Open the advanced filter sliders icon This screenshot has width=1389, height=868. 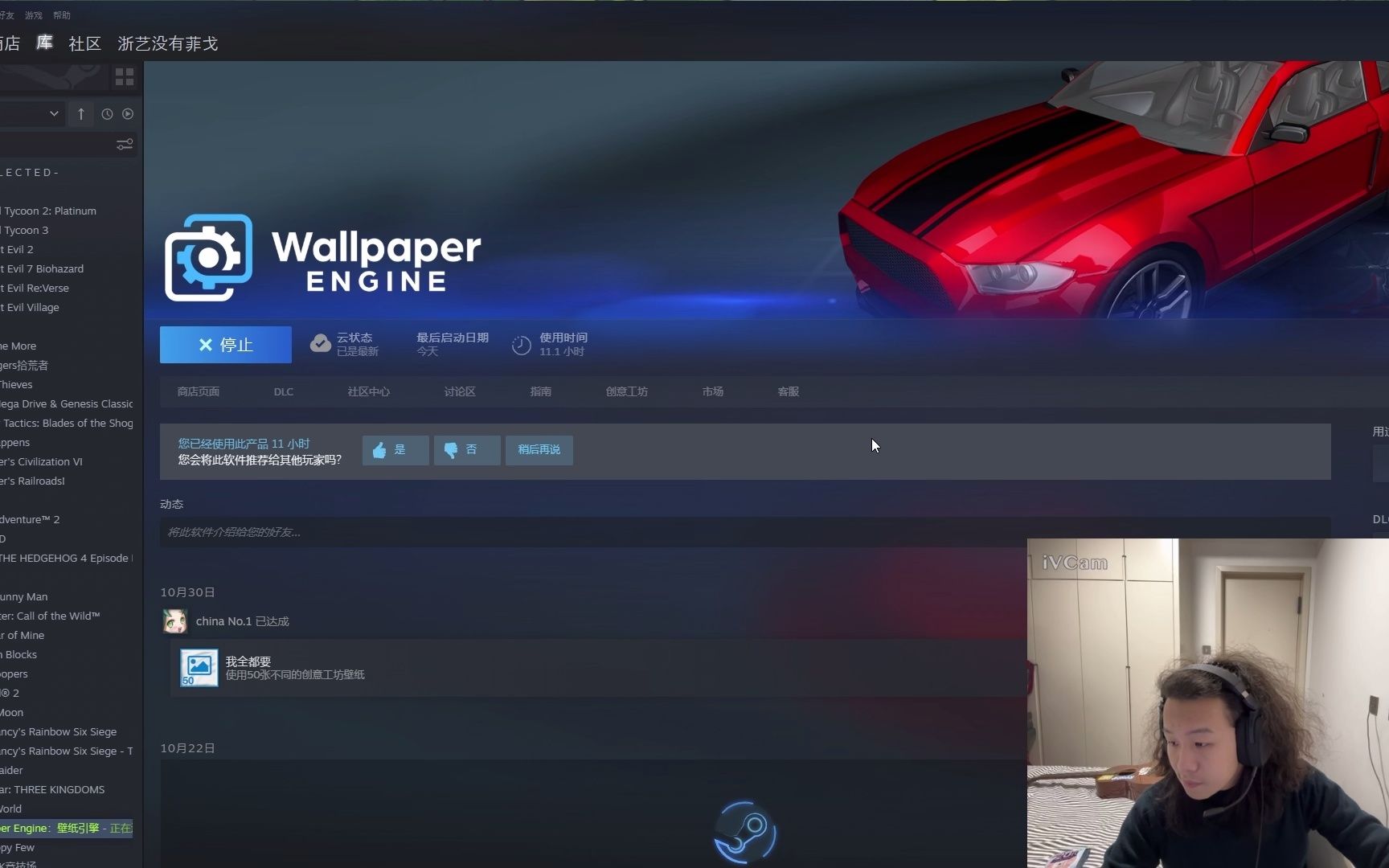(125, 145)
